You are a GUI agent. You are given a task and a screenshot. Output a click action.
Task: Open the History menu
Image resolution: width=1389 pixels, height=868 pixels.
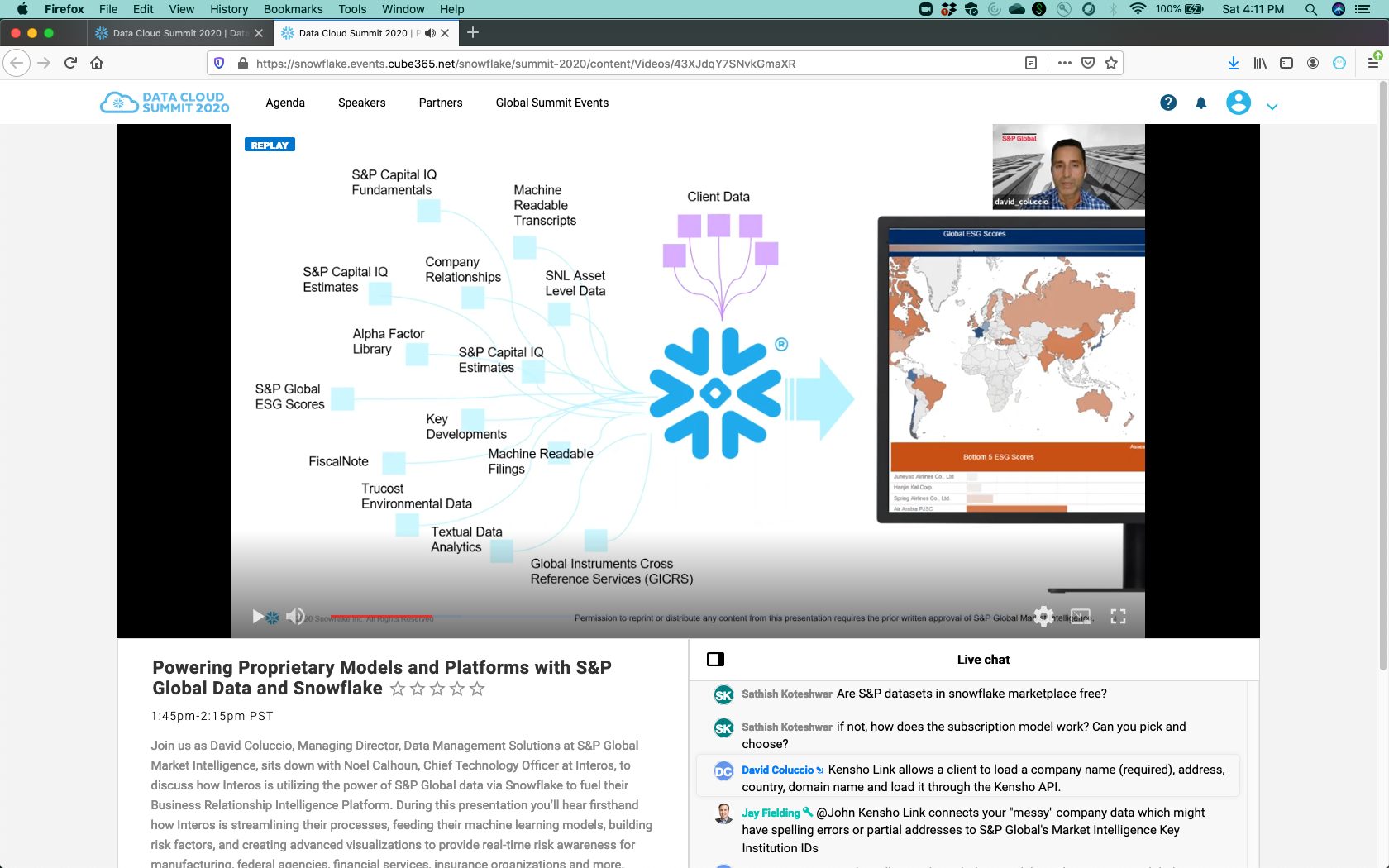click(229, 9)
